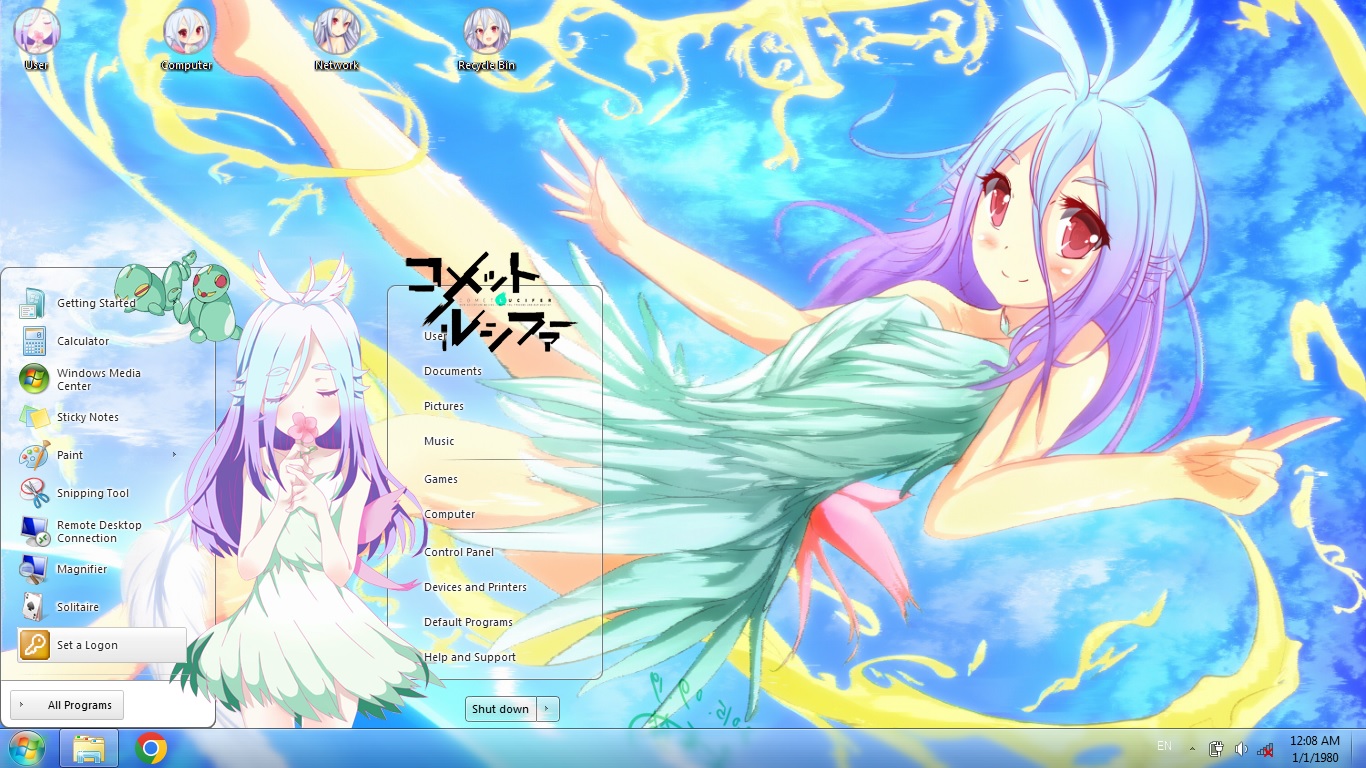This screenshot has width=1366, height=768.
Task: Open User folder in Start menu
Action: (434, 336)
